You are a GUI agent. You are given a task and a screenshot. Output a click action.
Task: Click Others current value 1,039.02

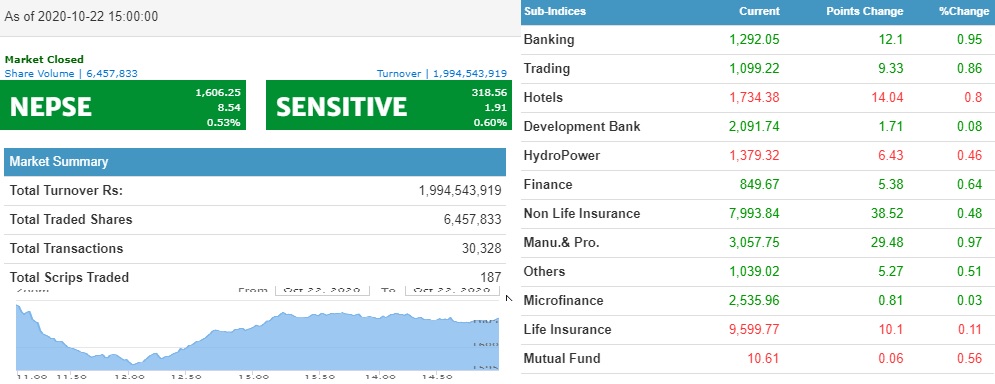pos(754,272)
